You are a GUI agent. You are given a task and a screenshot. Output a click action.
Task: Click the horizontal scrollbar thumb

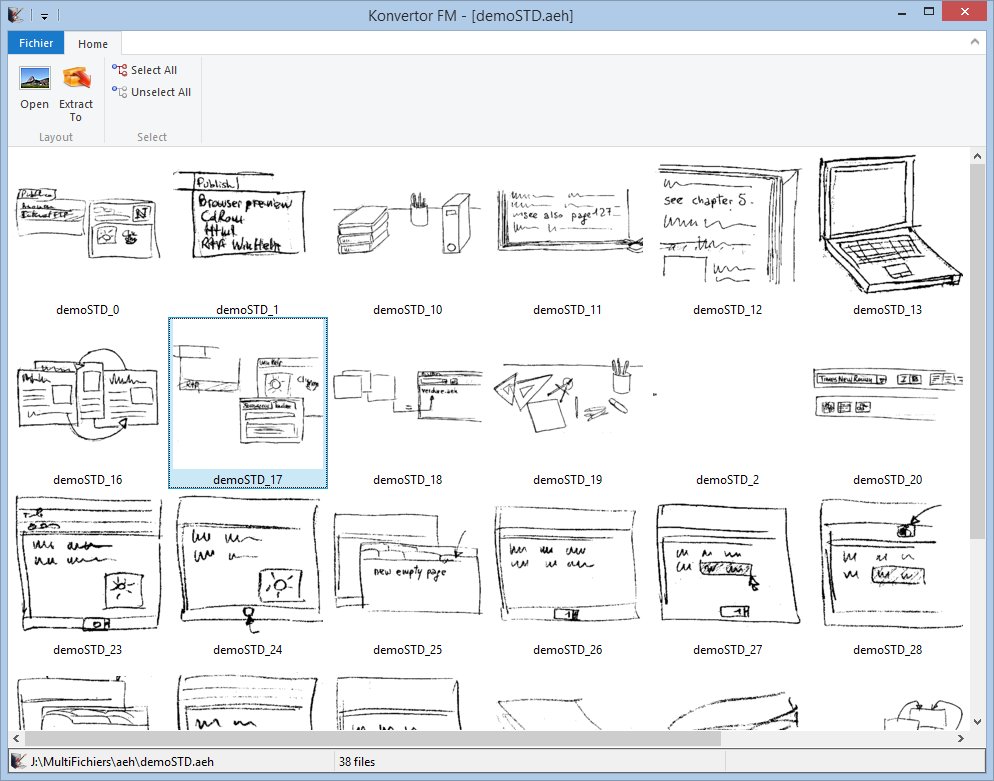click(x=372, y=739)
